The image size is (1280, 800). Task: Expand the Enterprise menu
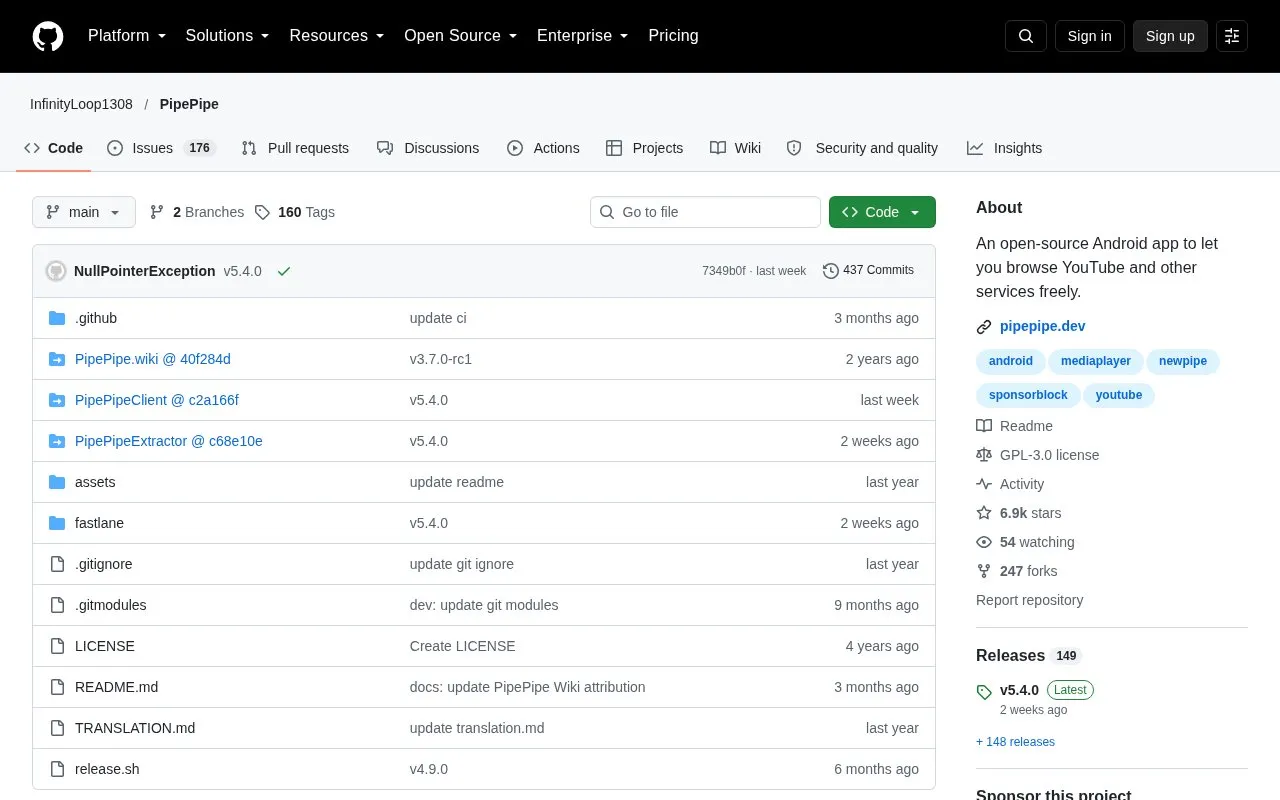pyautogui.click(x=583, y=36)
